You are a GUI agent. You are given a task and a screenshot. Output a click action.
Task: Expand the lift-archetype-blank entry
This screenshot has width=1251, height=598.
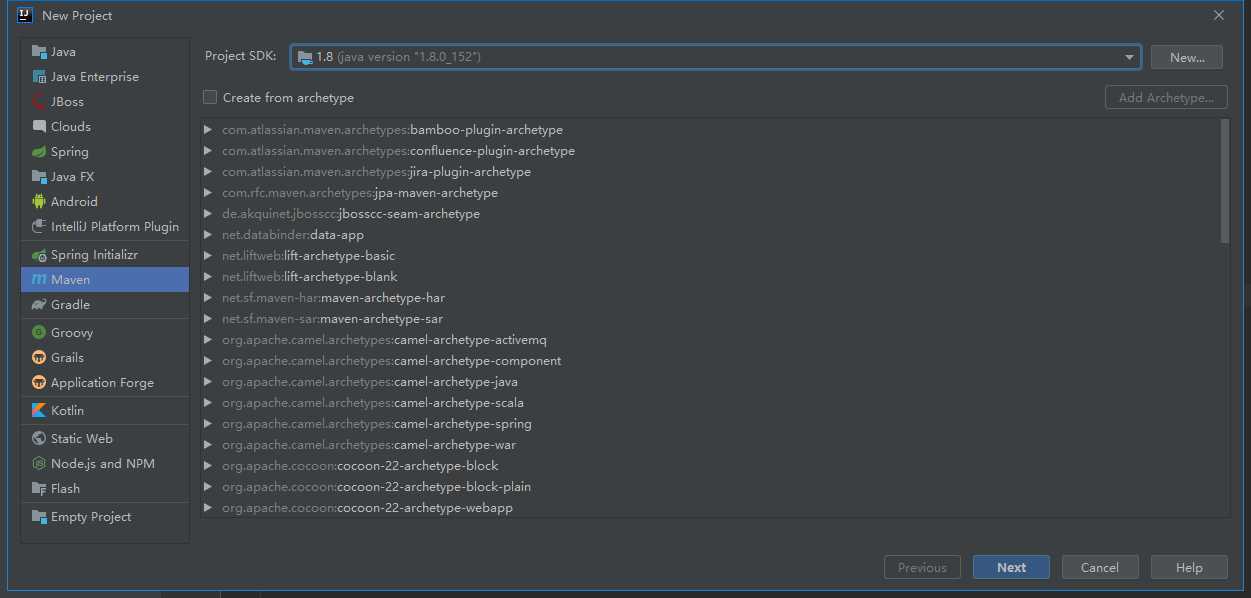(208, 277)
